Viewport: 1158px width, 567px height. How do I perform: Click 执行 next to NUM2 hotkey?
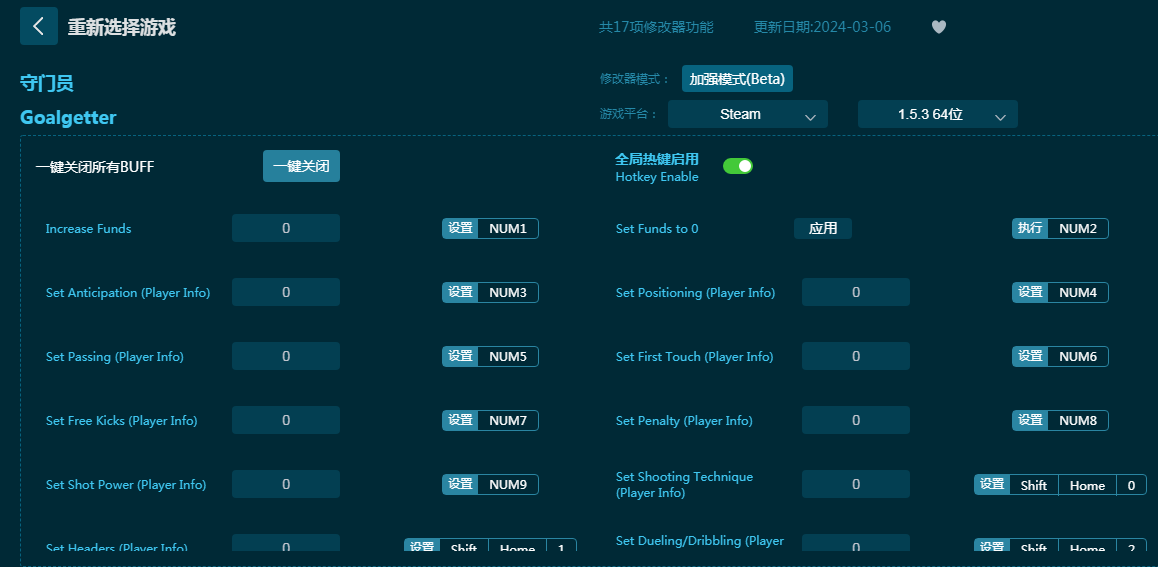[x=1030, y=229]
